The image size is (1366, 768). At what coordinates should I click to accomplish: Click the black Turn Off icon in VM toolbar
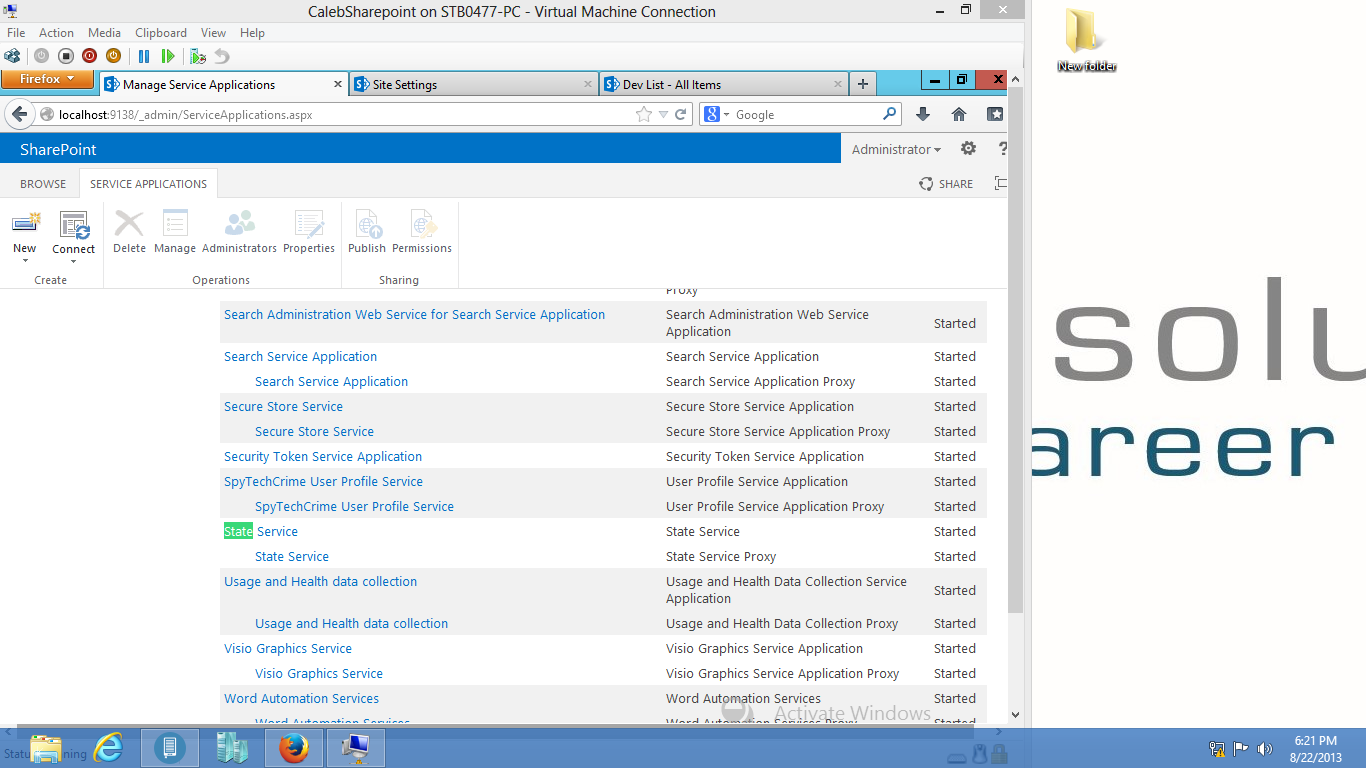[65, 56]
